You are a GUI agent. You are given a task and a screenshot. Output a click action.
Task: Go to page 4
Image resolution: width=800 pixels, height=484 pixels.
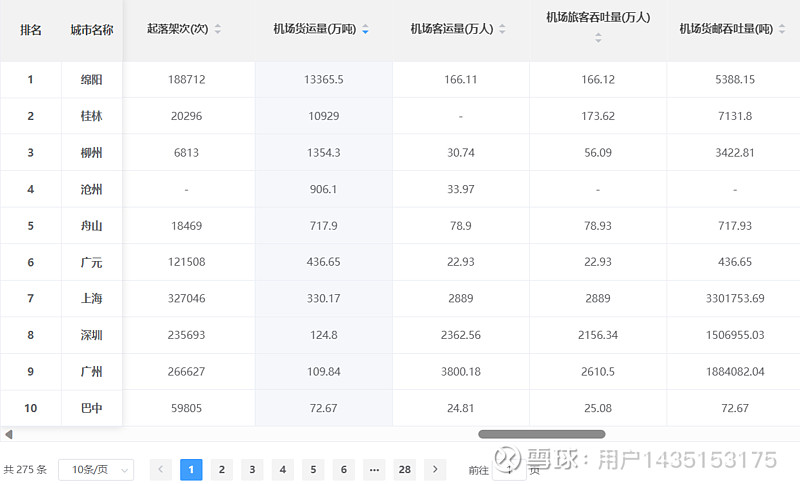coord(283,470)
